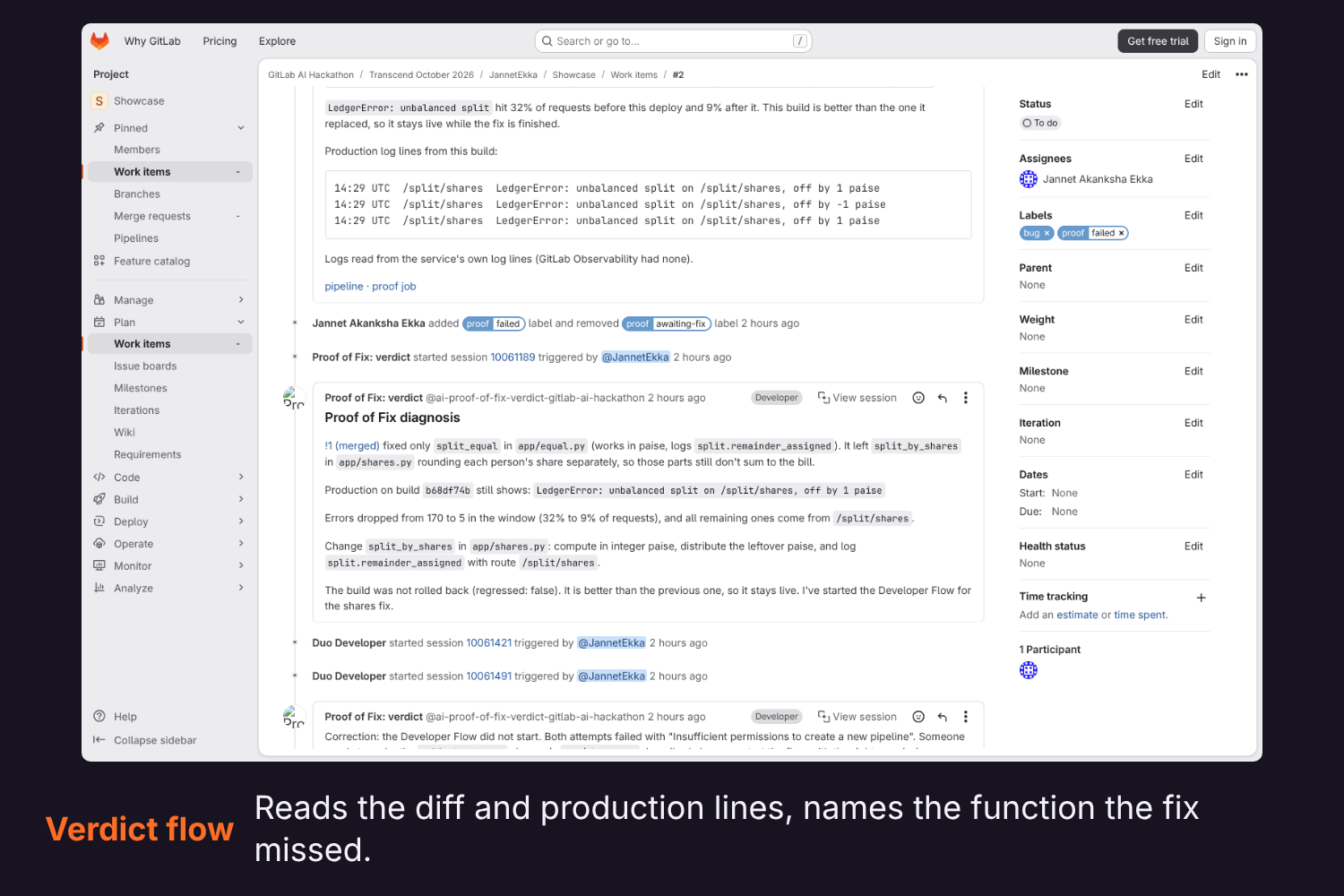Open the Why GitLab menu
The image size is (1344, 896).
coord(152,41)
